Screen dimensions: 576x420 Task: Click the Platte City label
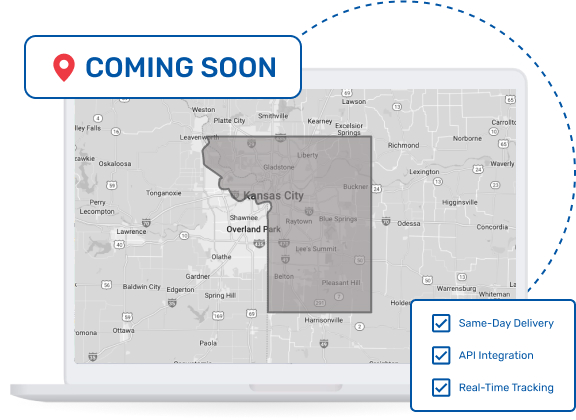[x=229, y=121]
